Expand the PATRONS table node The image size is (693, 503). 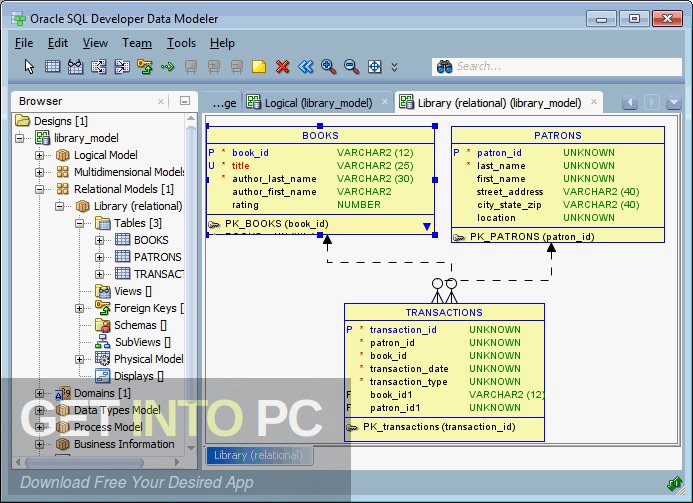[x=99, y=257]
